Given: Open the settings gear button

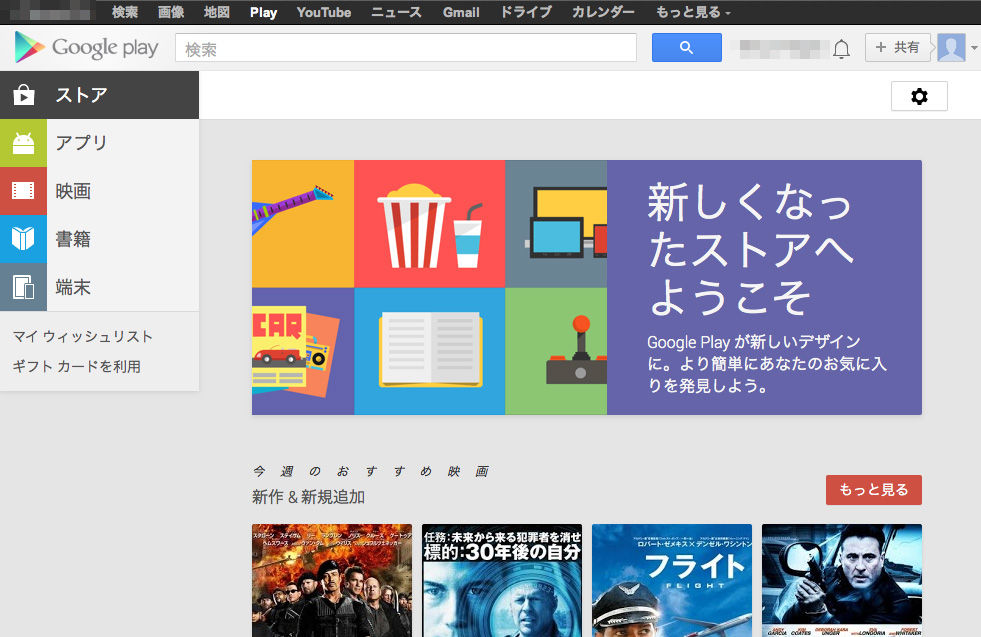Looking at the screenshot, I should 919,96.
